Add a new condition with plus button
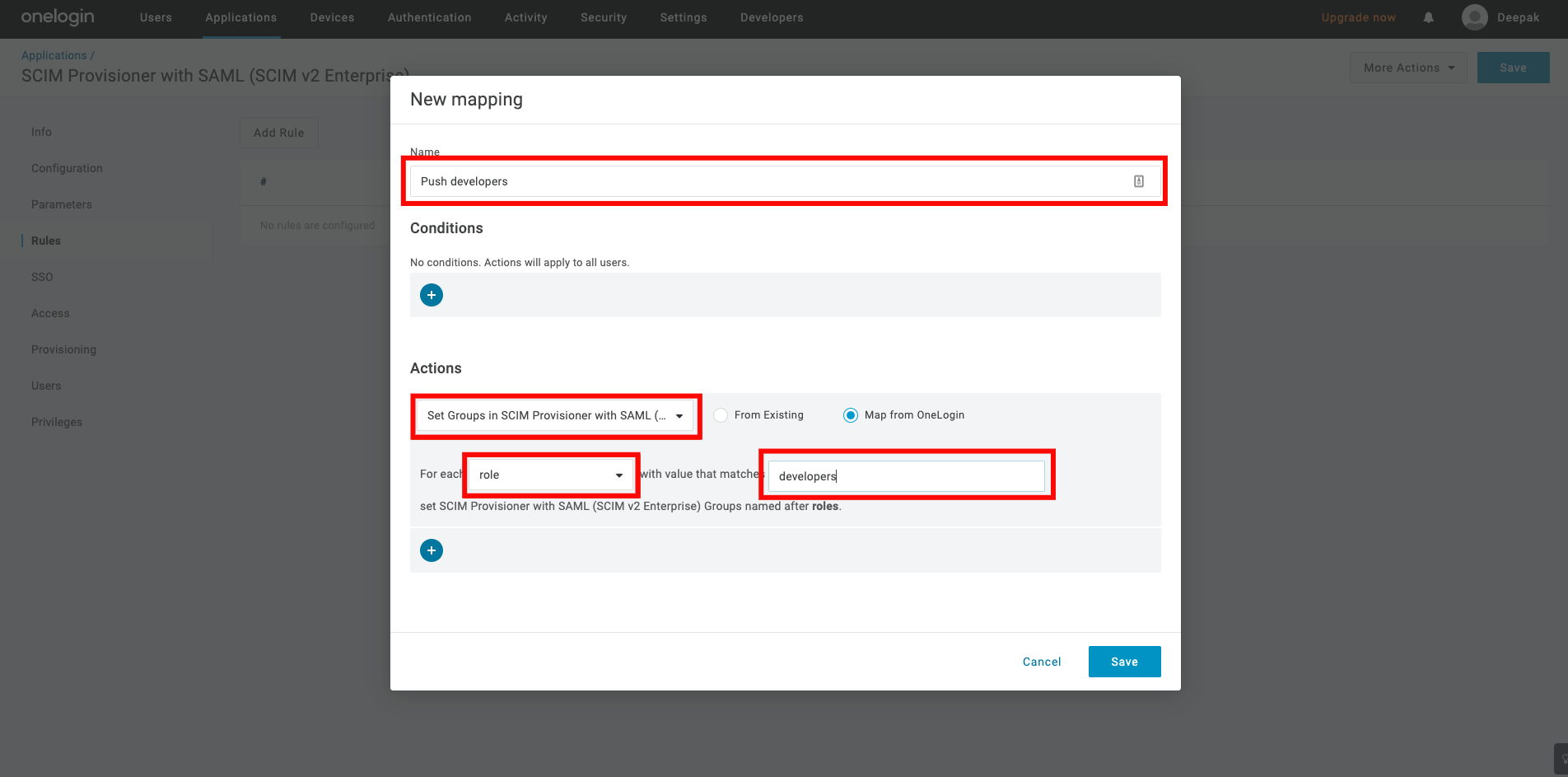The width and height of the screenshot is (1568, 777). coord(432,295)
